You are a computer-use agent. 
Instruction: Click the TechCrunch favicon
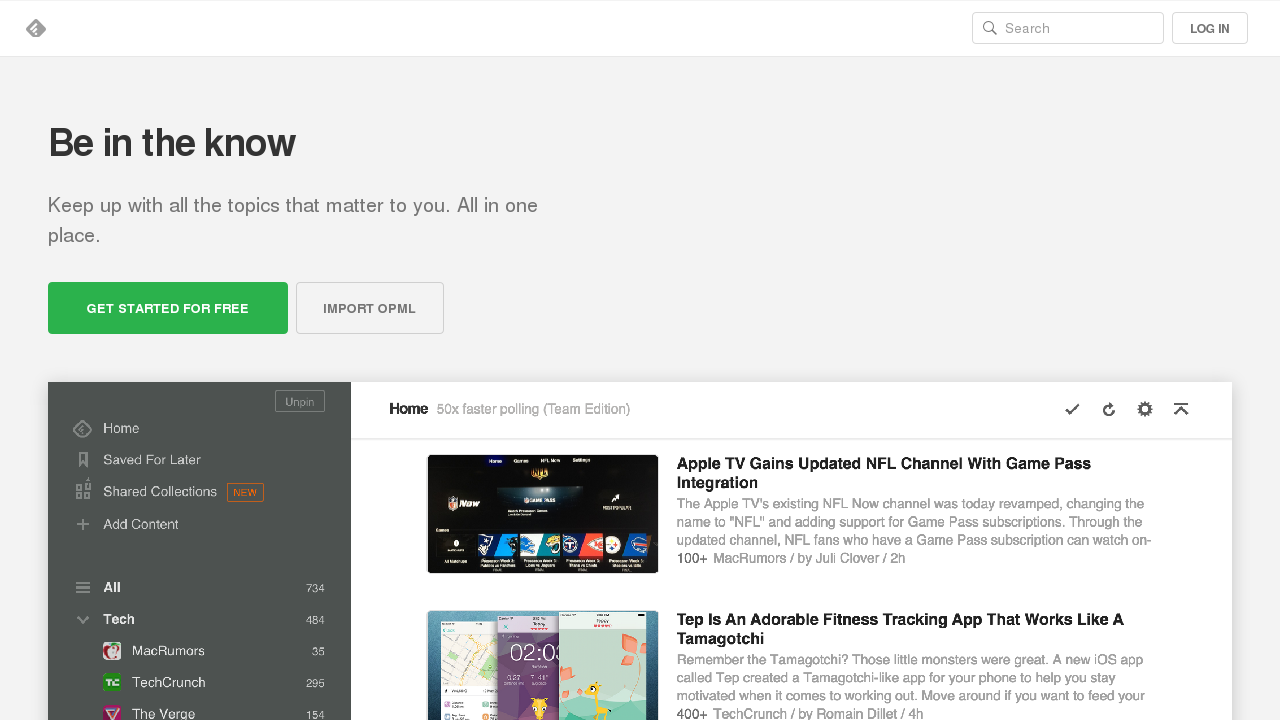(x=112, y=683)
